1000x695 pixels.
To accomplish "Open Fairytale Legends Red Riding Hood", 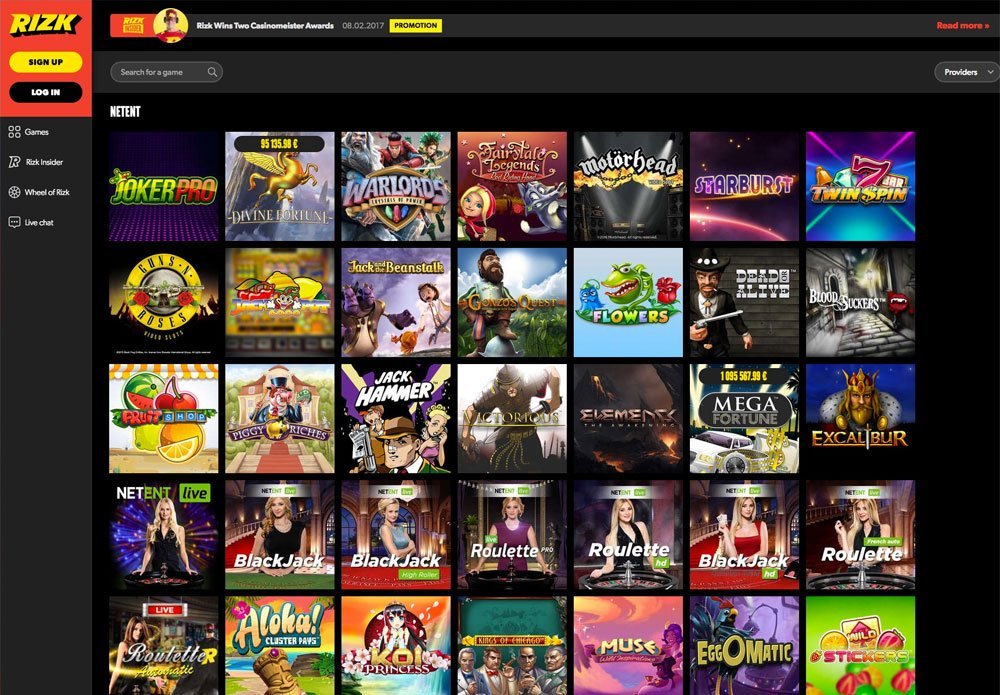I will click(511, 186).
